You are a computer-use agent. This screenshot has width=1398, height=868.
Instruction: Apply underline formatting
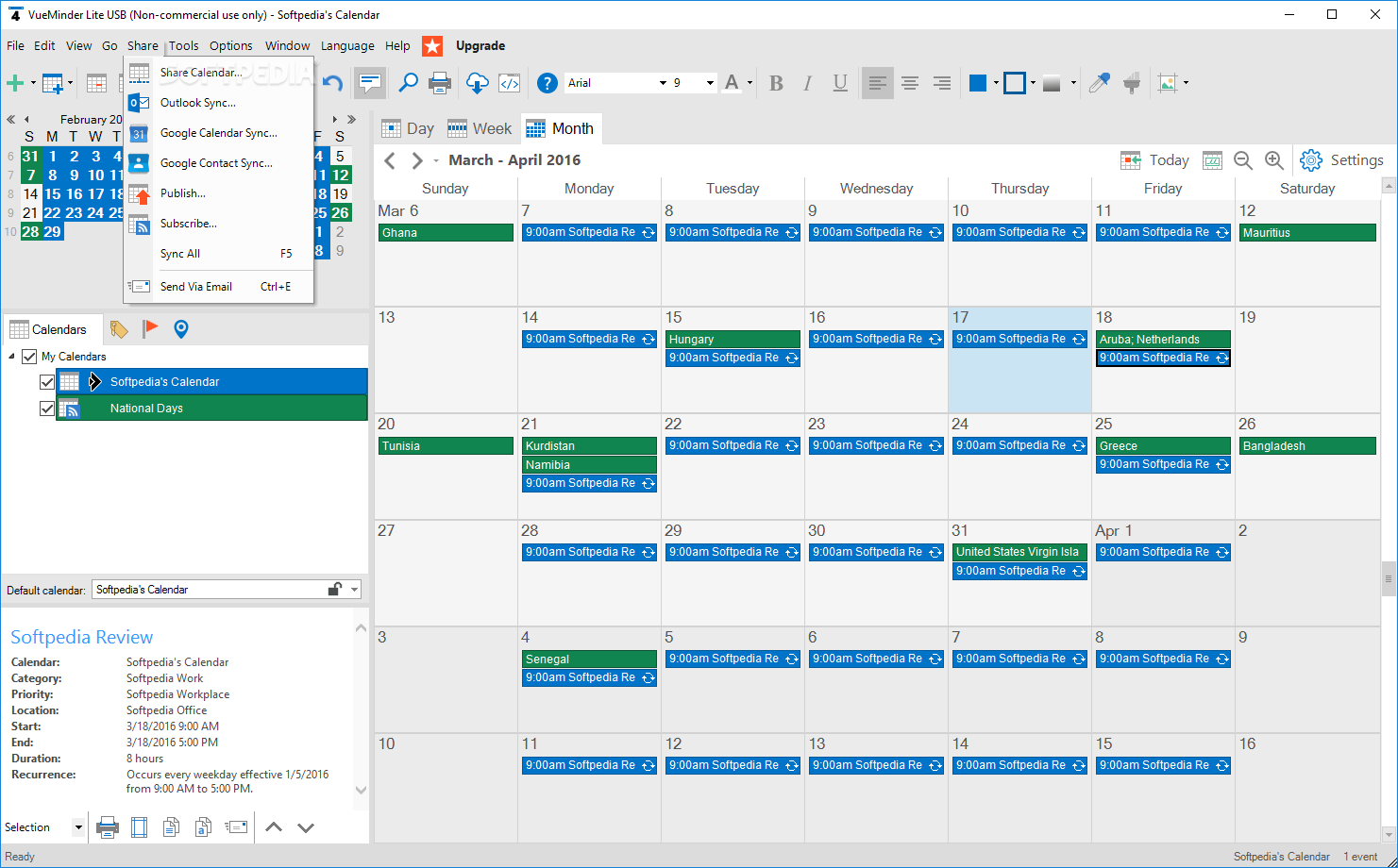tap(840, 83)
